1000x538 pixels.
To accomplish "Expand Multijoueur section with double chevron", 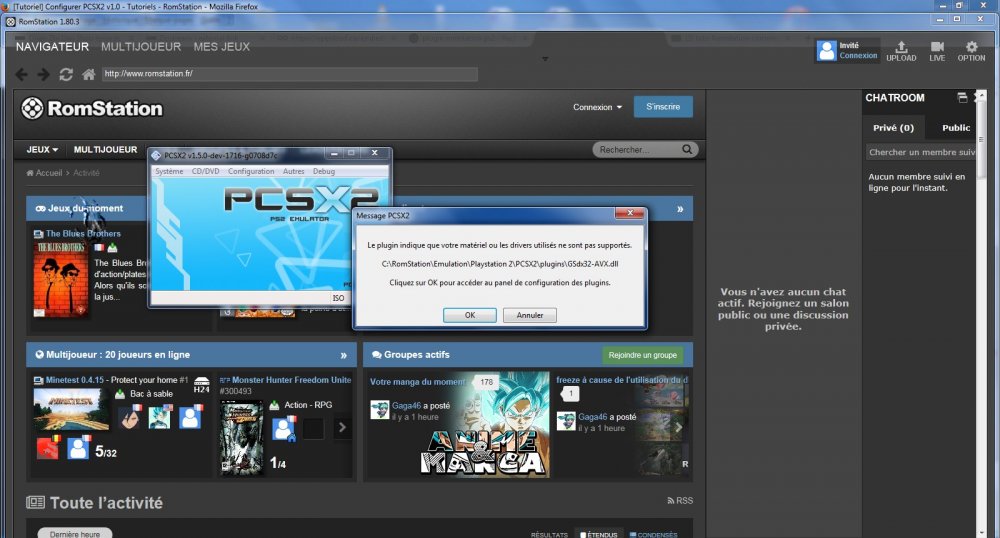I will tap(344, 355).
